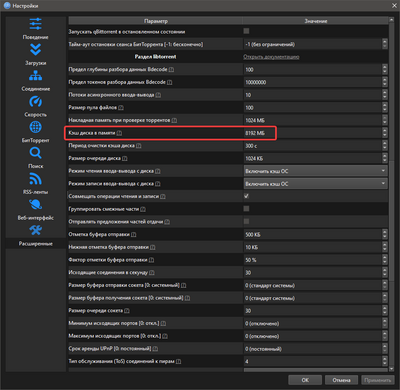Click the Параметр column header
The height and width of the screenshot is (390, 400).
[156, 21]
